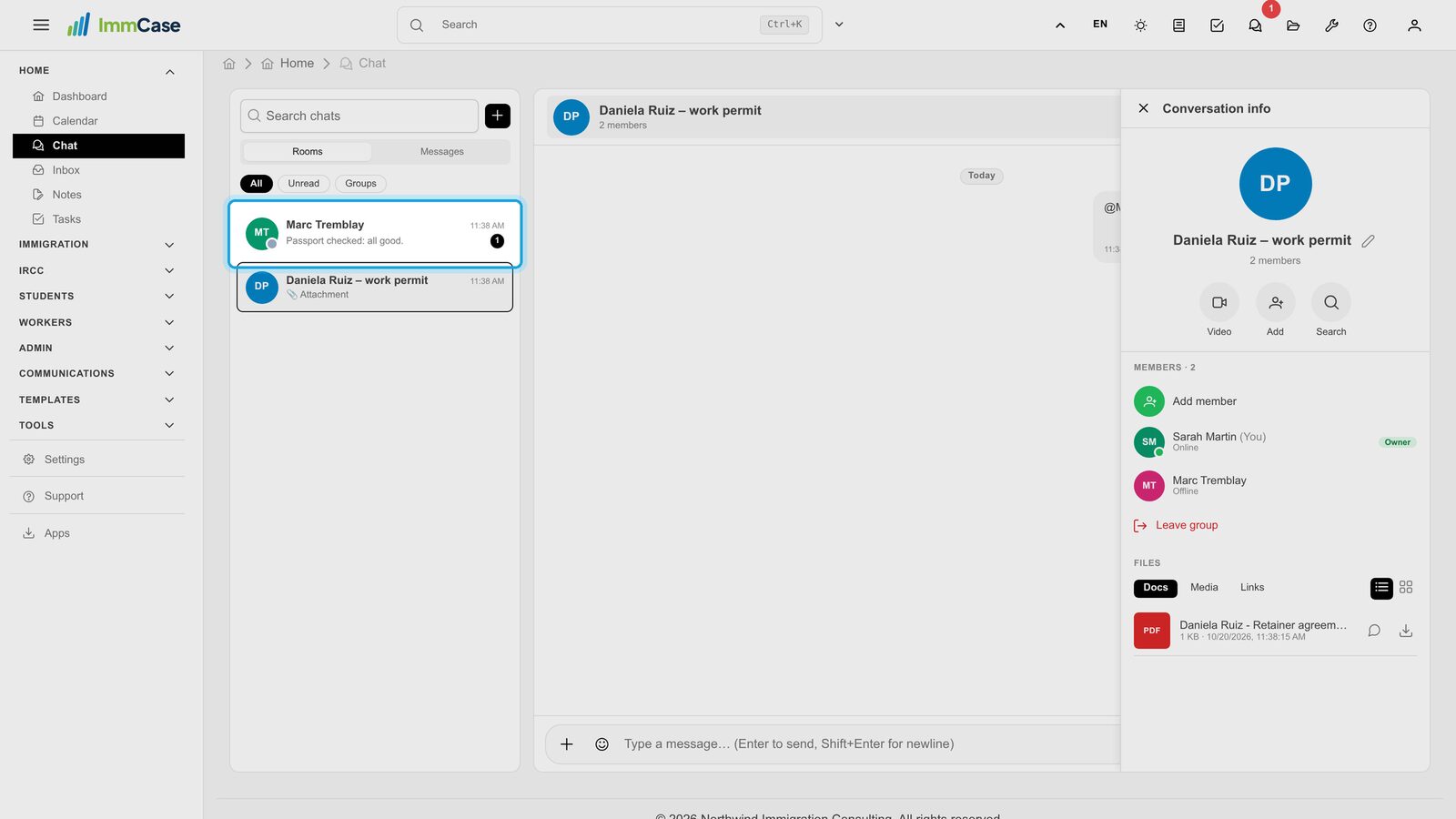Screen dimensions: 1456x819
Task: Filter chats by Groups
Action: pos(360,184)
